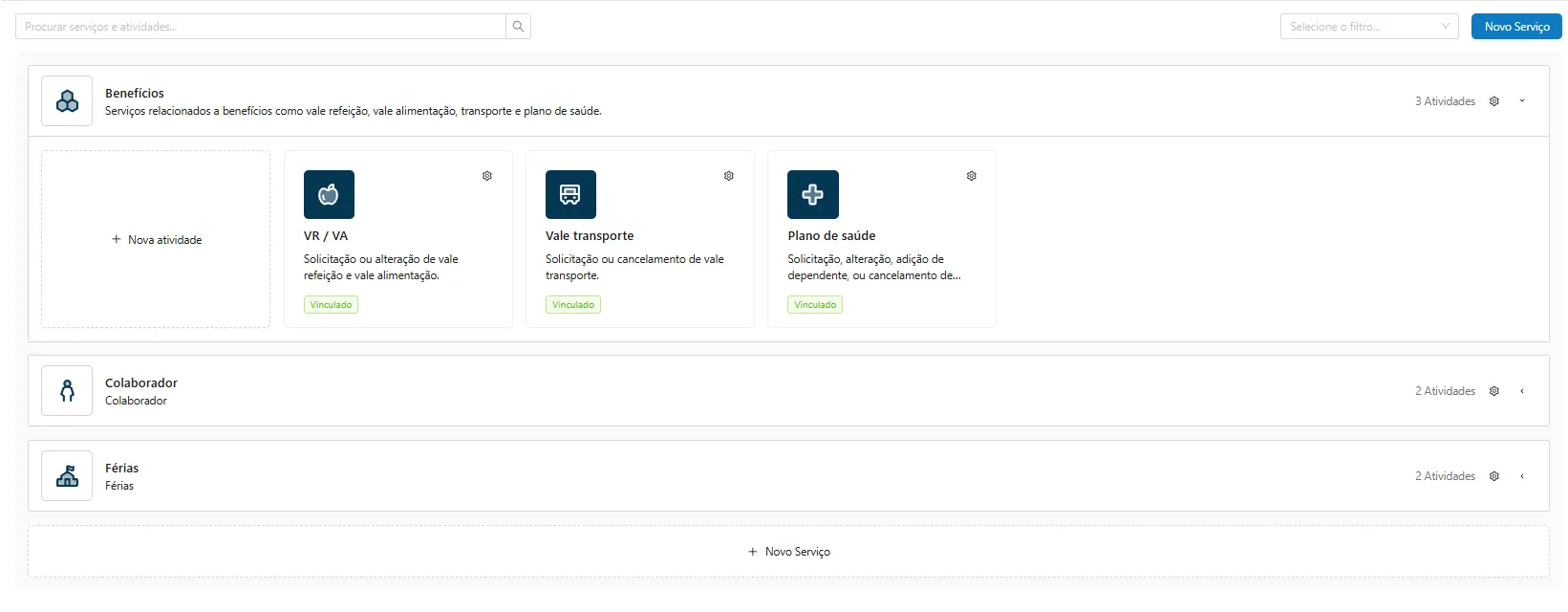Click the VR / VA description text
This screenshot has height=612, width=1568.
click(381, 268)
